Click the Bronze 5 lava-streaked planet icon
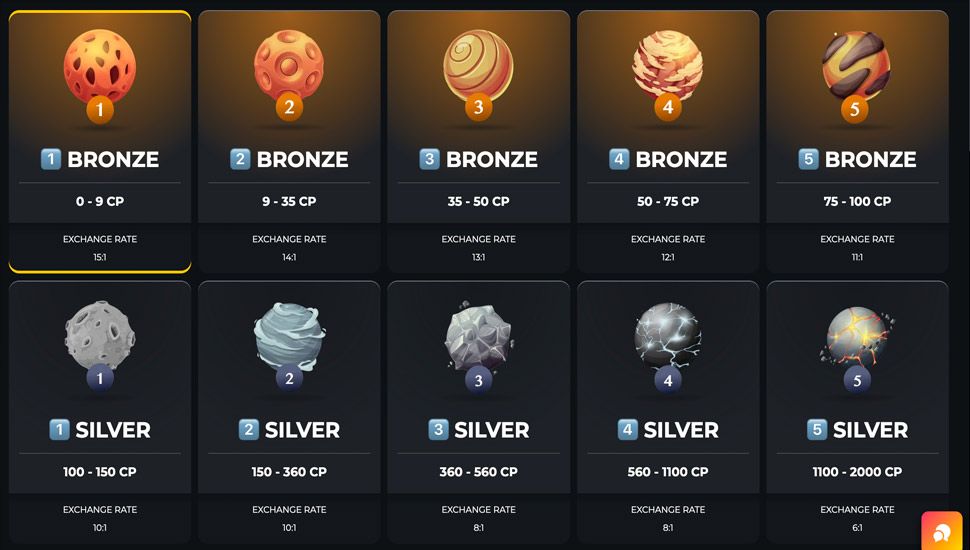Viewport: 970px width, 550px height. pyautogui.click(x=856, y=66)
